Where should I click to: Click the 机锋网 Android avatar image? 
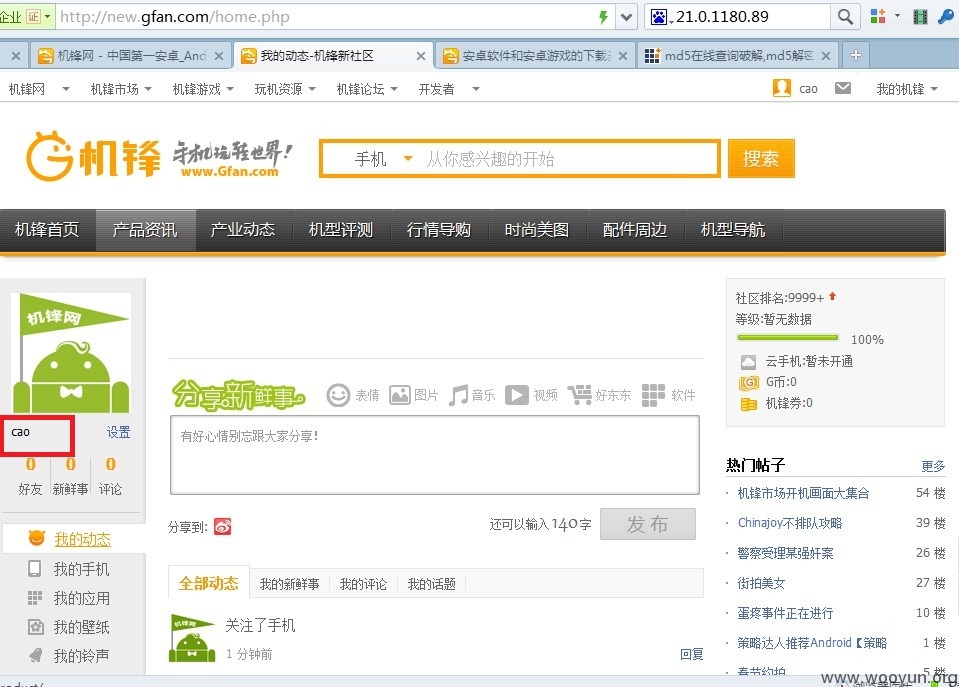71,353
